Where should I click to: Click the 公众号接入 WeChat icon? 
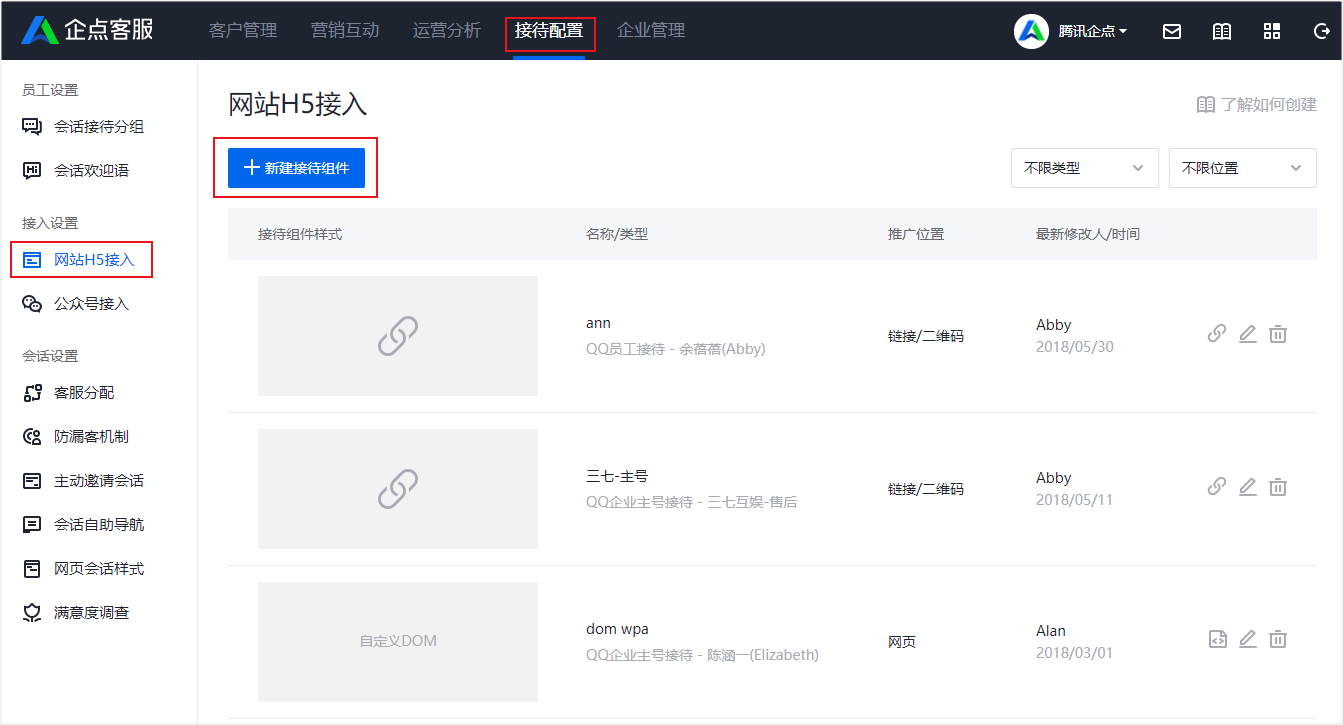32,304
